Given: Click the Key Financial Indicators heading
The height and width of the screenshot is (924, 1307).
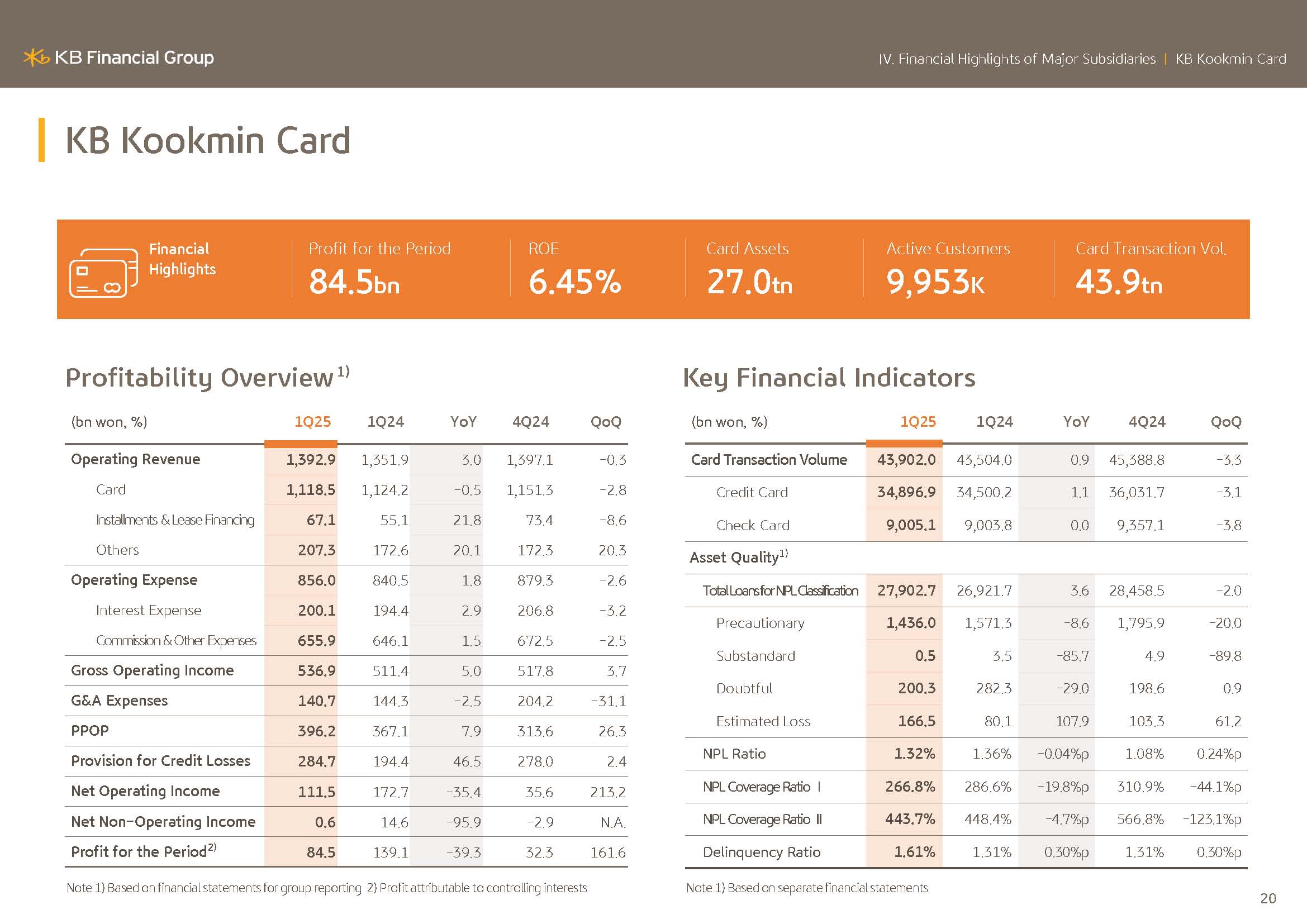Looking at the screenshot, I should (829, 378).
